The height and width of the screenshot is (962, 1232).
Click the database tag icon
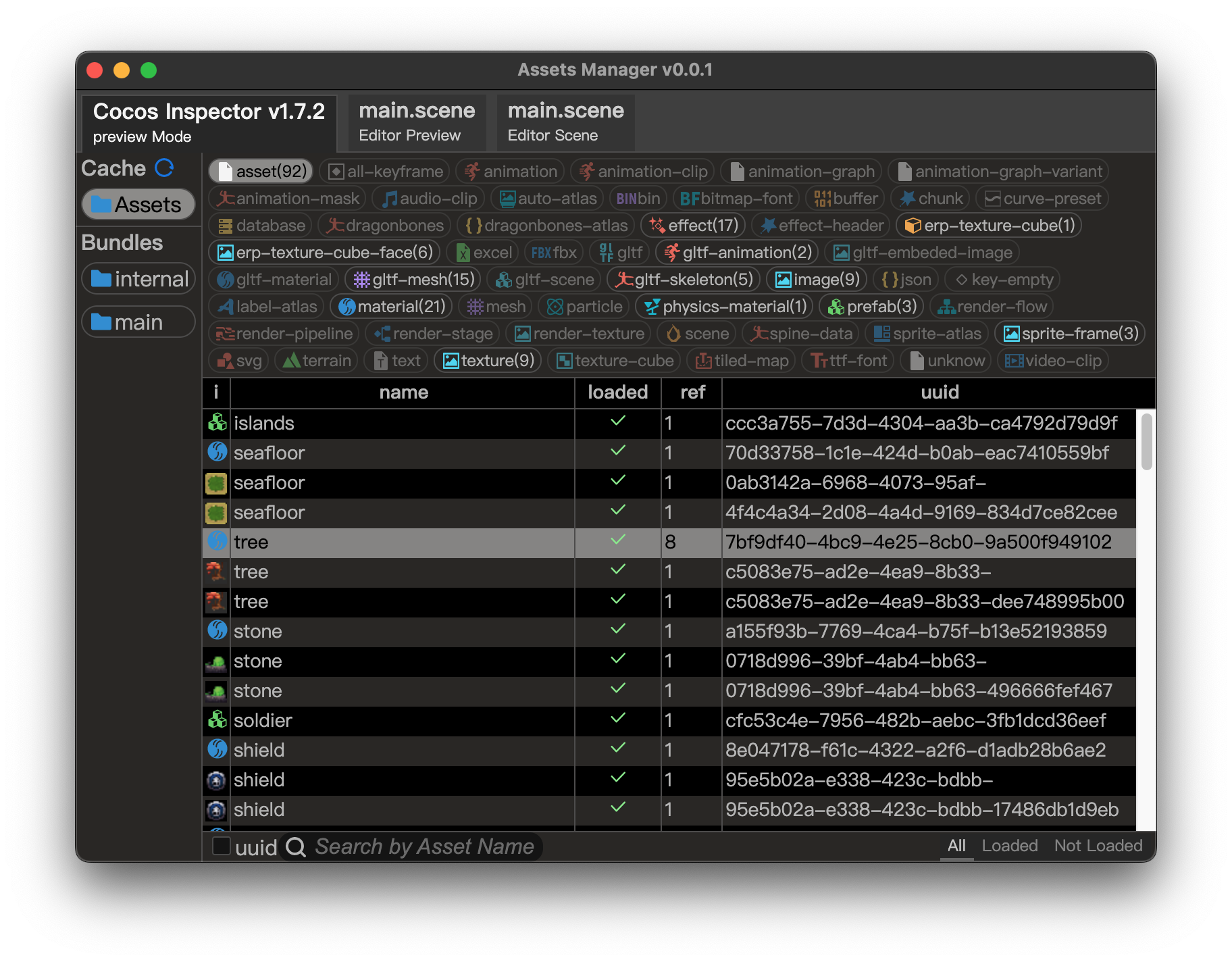(x=225, y=226)
